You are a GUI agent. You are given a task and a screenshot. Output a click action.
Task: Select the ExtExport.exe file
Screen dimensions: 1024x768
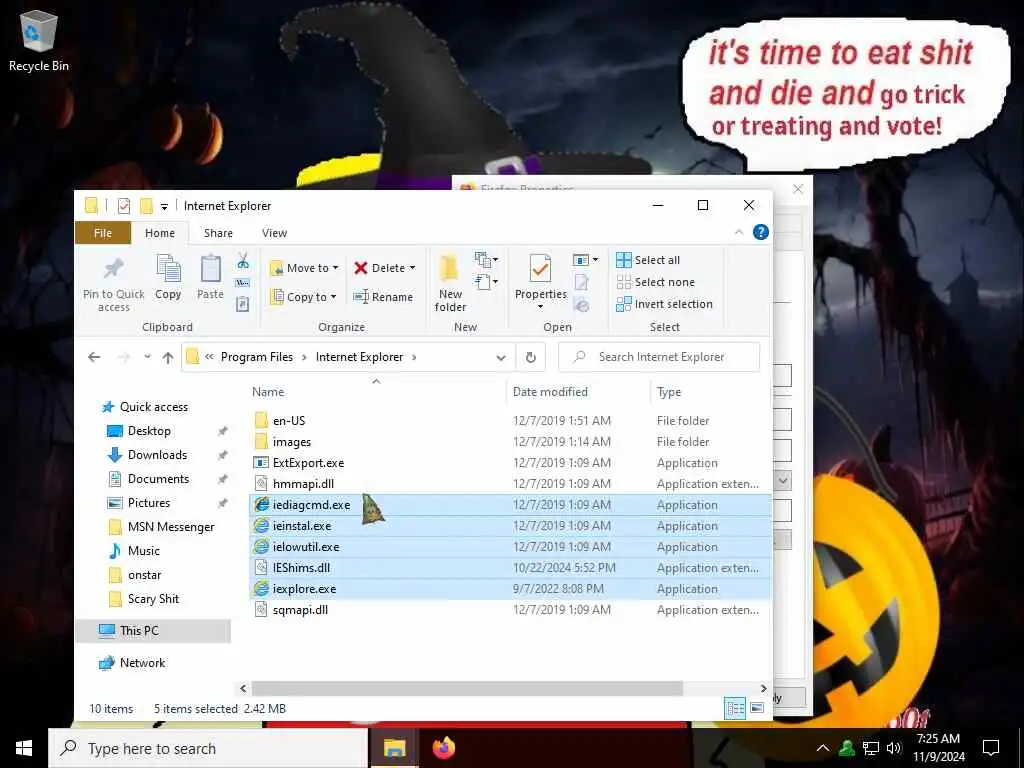pyautogui.click(x=308, y=463)
